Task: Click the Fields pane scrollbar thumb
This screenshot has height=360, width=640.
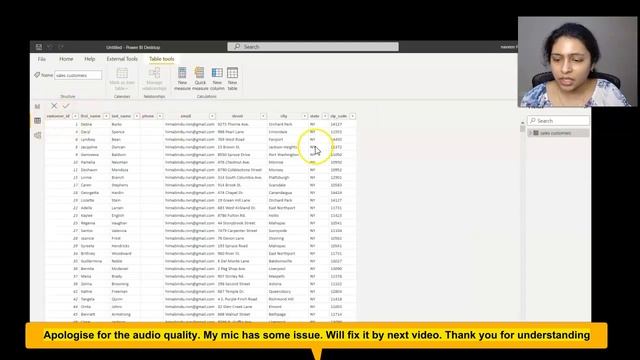Action: 522,128
